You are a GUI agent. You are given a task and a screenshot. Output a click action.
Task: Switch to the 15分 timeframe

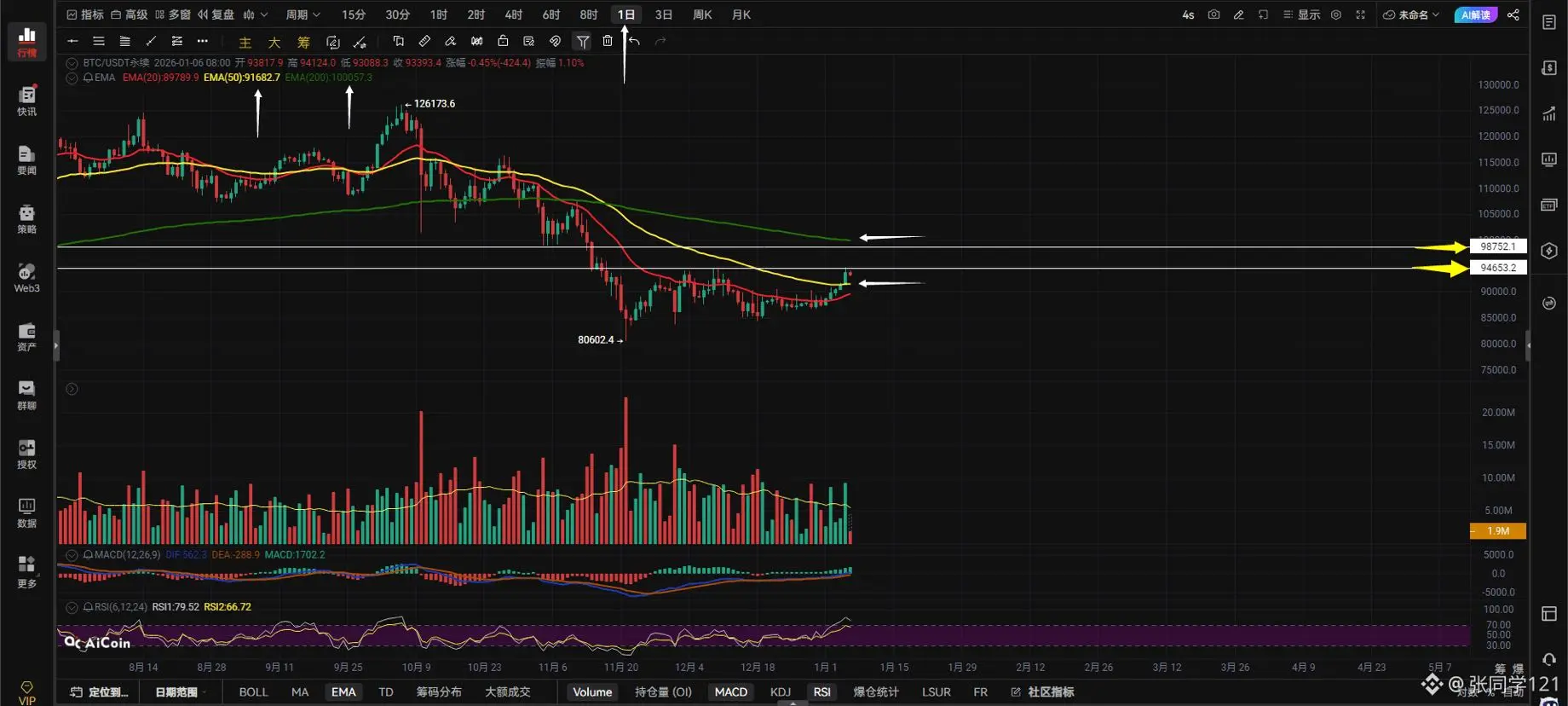click(354, 14)
